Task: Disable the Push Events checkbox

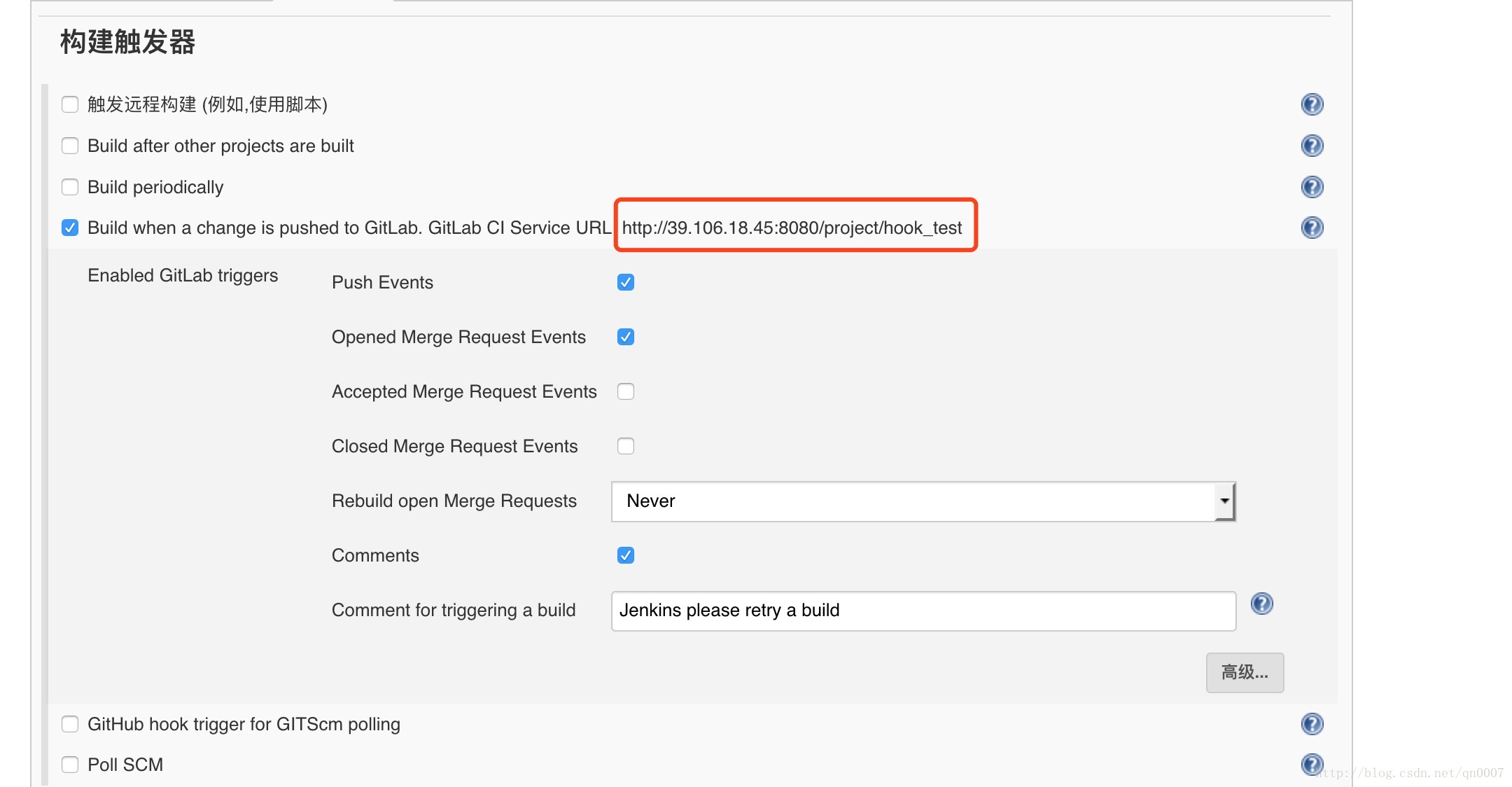Action: pyautogui.click(x=626, y=281)
